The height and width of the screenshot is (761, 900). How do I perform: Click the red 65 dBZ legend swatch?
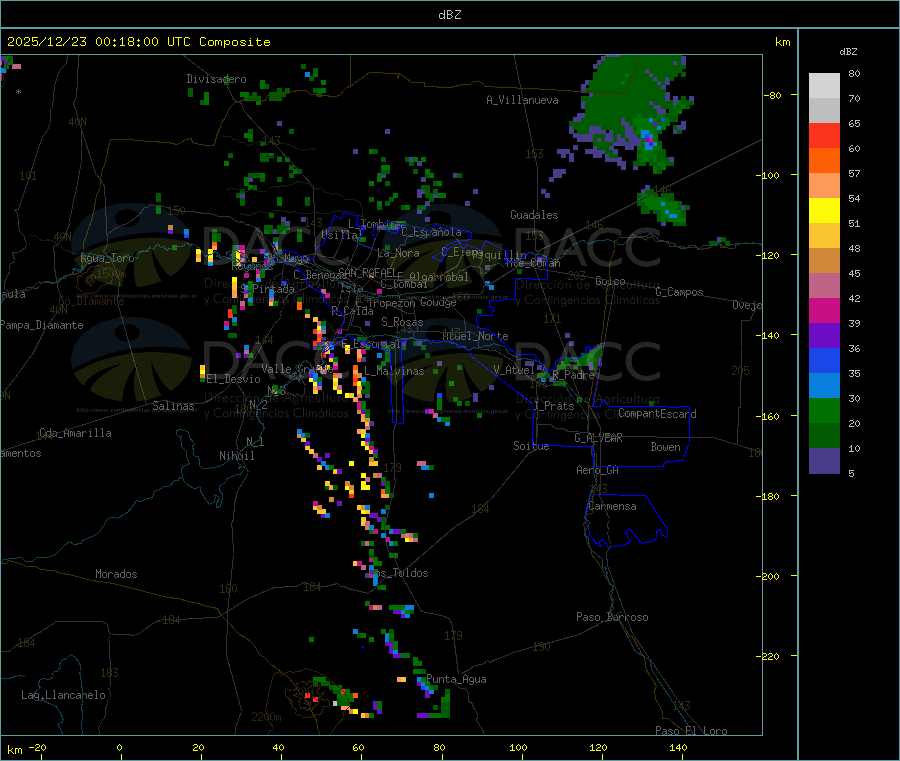(x=824, y=135)
